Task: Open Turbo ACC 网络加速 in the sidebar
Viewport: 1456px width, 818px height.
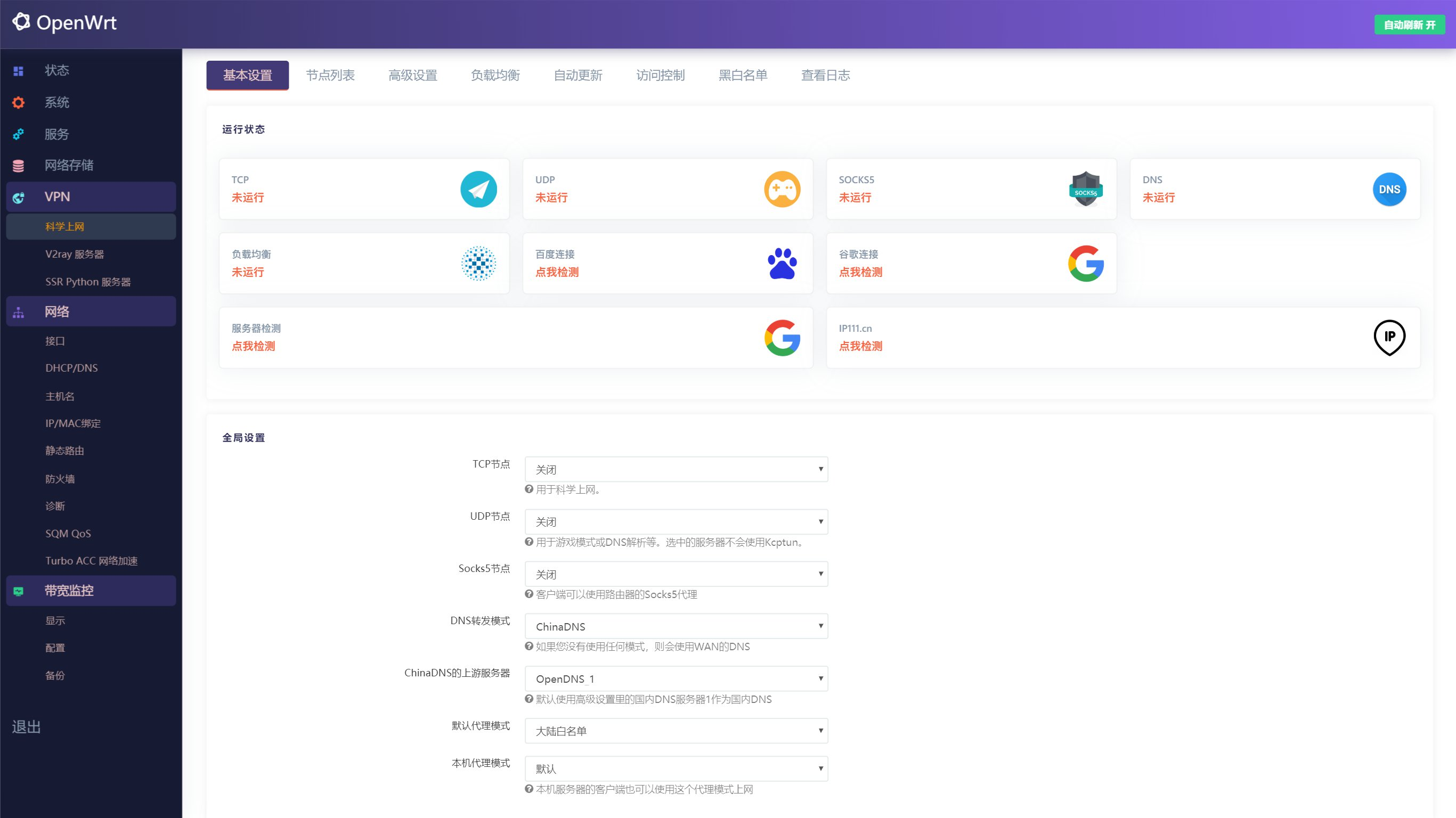Action: tap(92, 561)
